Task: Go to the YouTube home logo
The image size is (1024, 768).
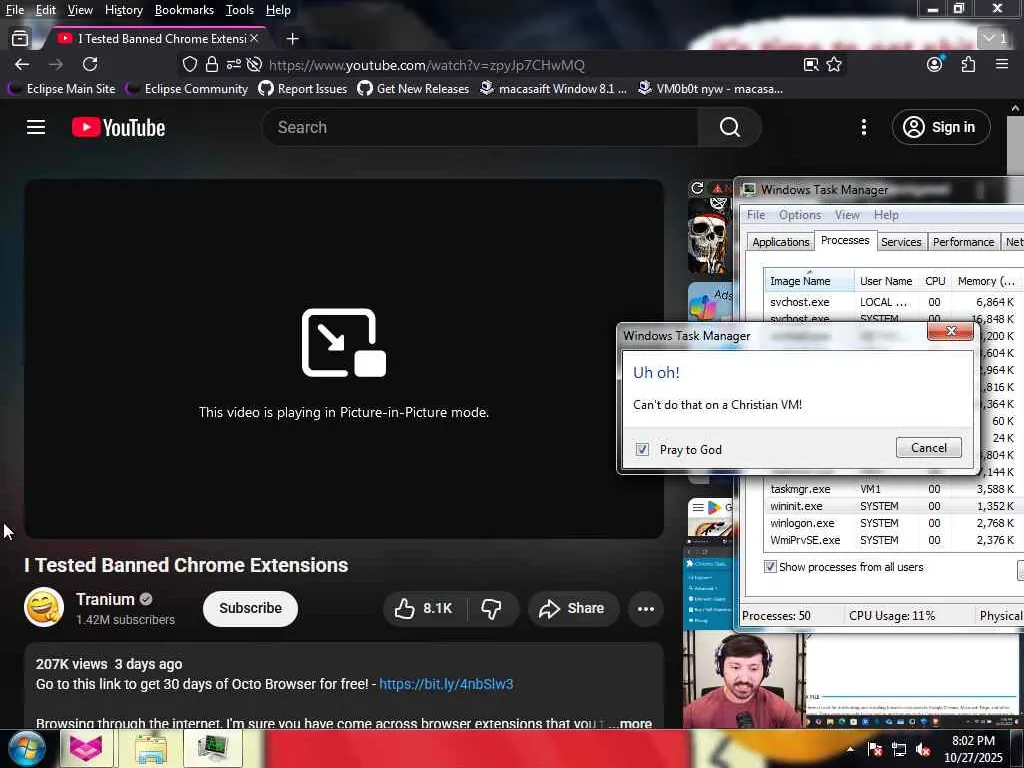Action: (x=118, y=127)
